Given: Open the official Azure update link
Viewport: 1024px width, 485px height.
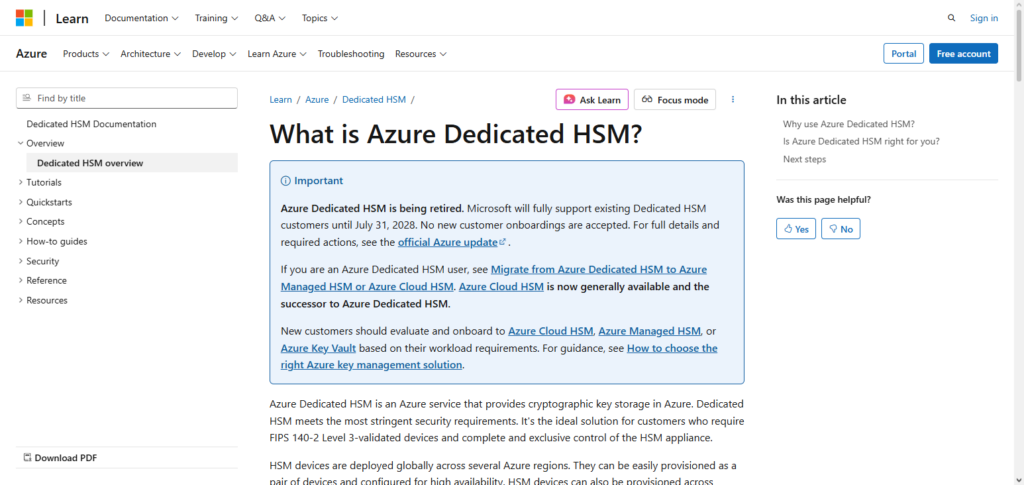Looking at the screenshot, I should pos(452,242).
